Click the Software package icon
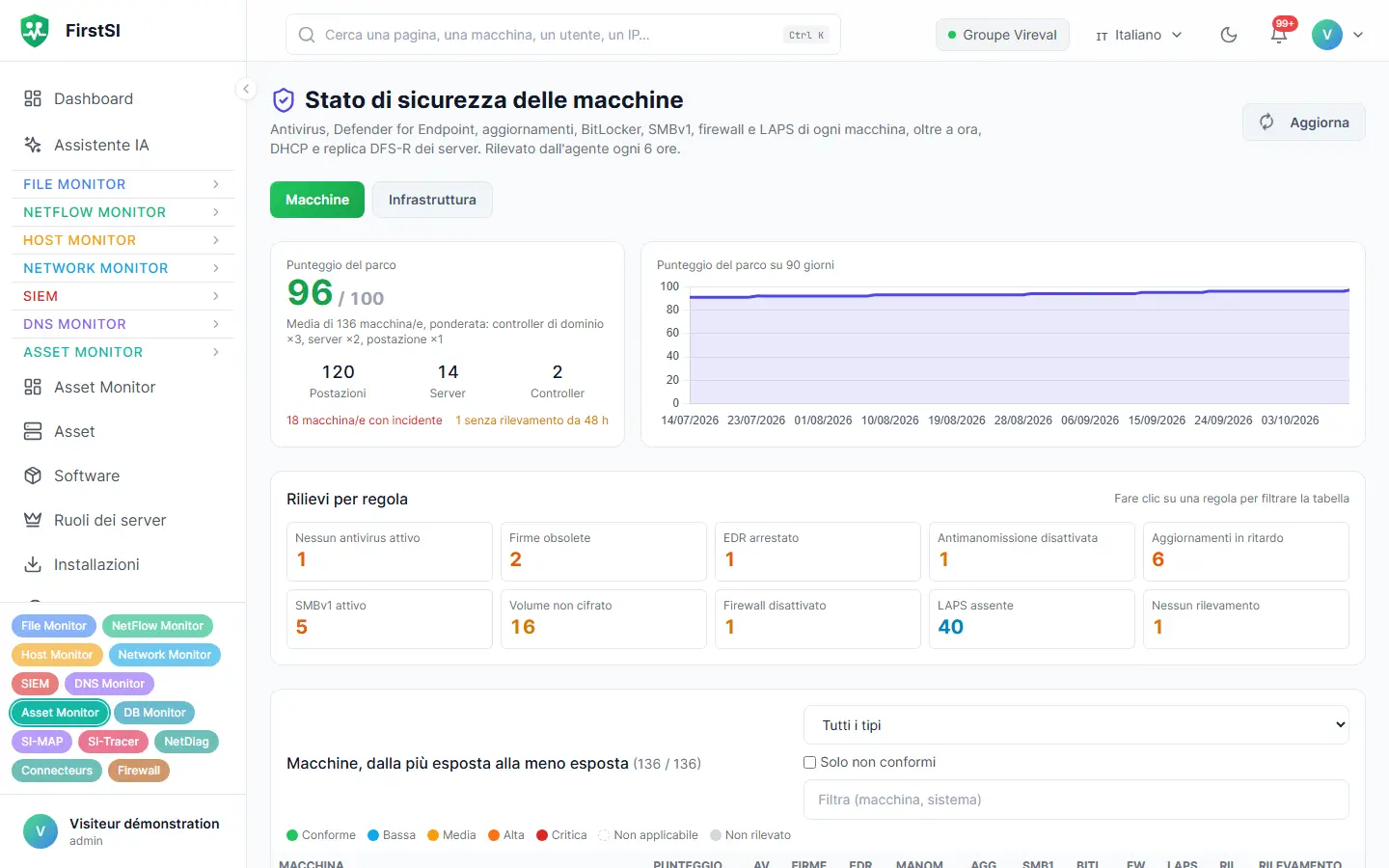 pyautogui.click(x=33, y=475)
